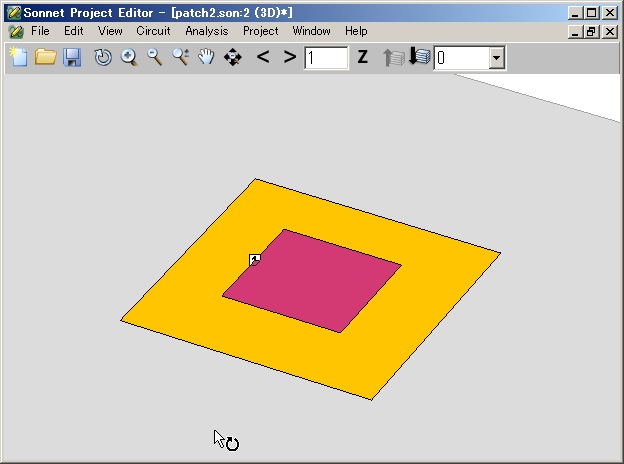Minimize the inner document window
The height and width of the screenshot is (464, 624).
click(x=575, y=31)
